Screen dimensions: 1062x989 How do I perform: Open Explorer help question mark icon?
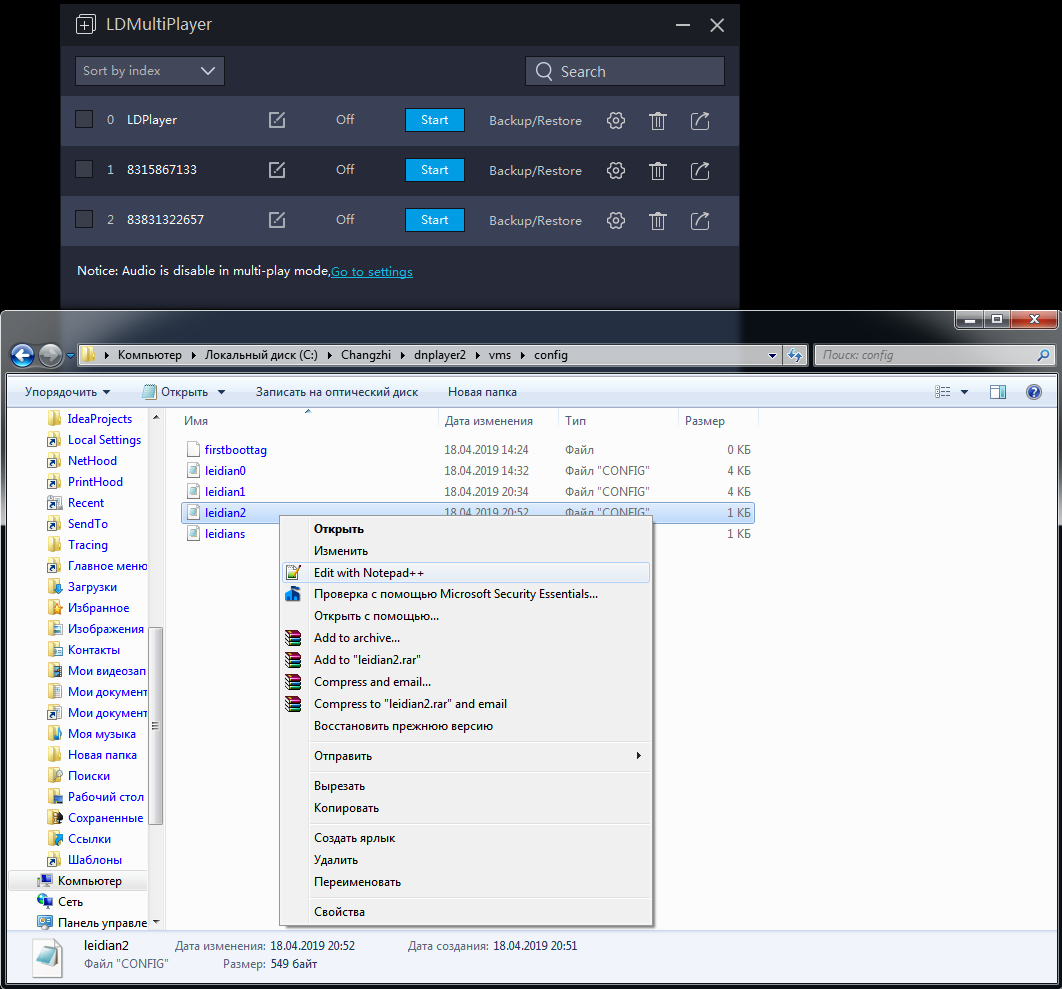tap(1034, 392)
